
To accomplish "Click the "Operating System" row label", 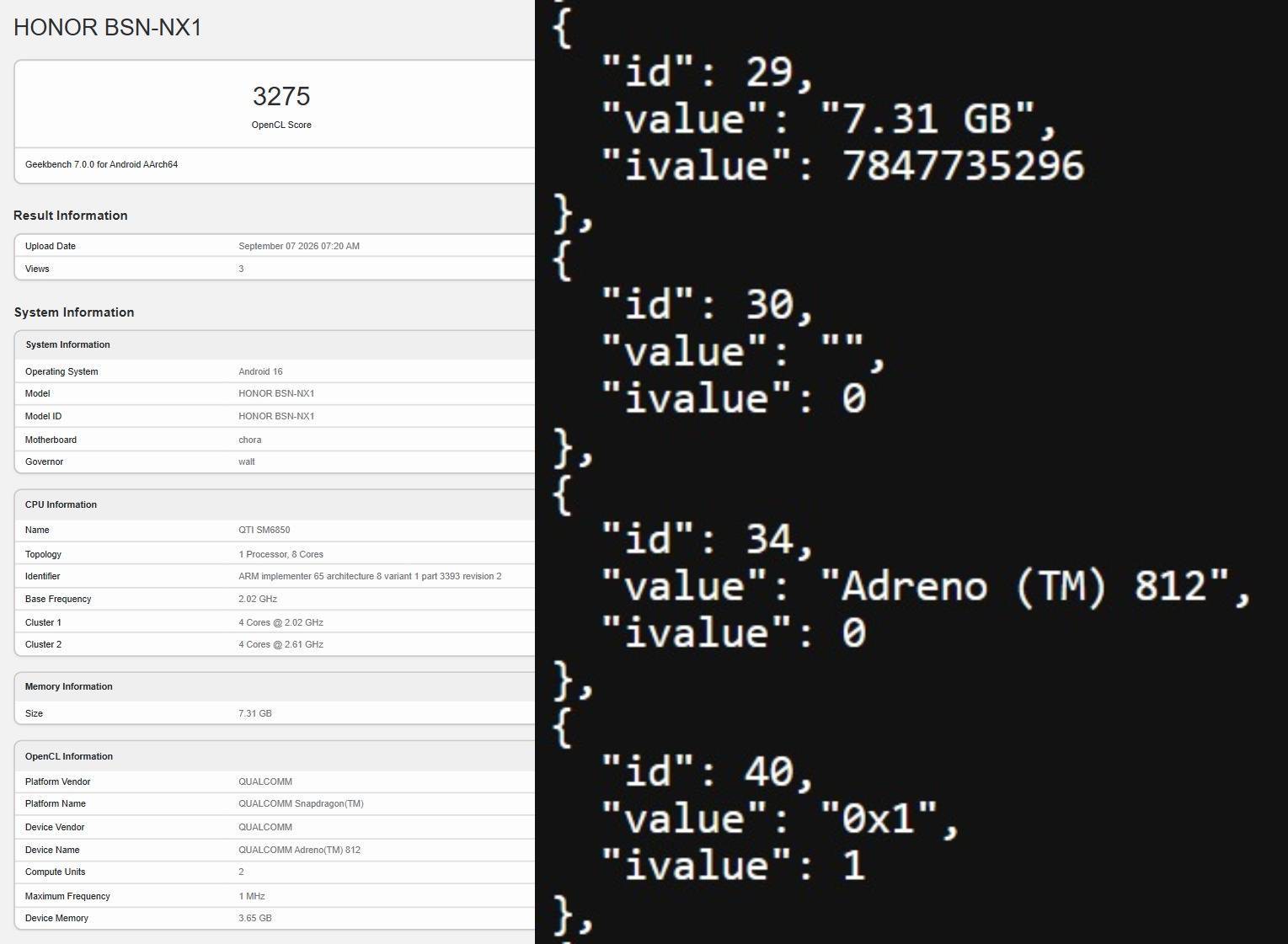I will pos(61,371).
